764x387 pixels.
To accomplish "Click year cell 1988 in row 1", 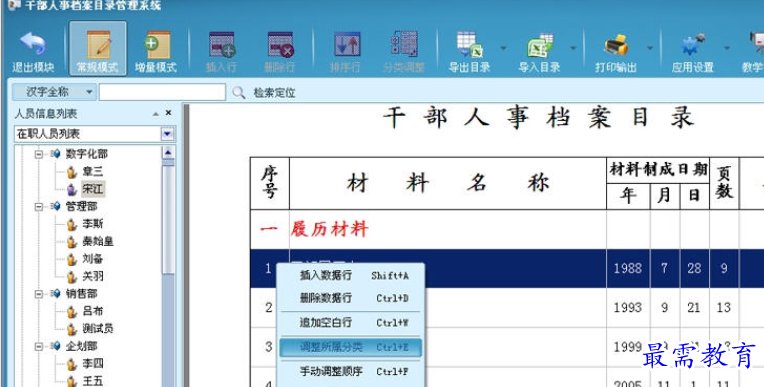I will coord(628,269).
